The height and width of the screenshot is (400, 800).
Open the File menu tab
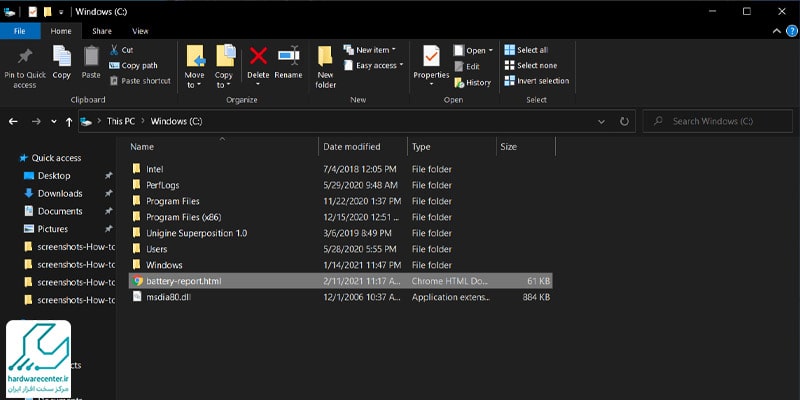pyautogui.click(x=20, y=31)
